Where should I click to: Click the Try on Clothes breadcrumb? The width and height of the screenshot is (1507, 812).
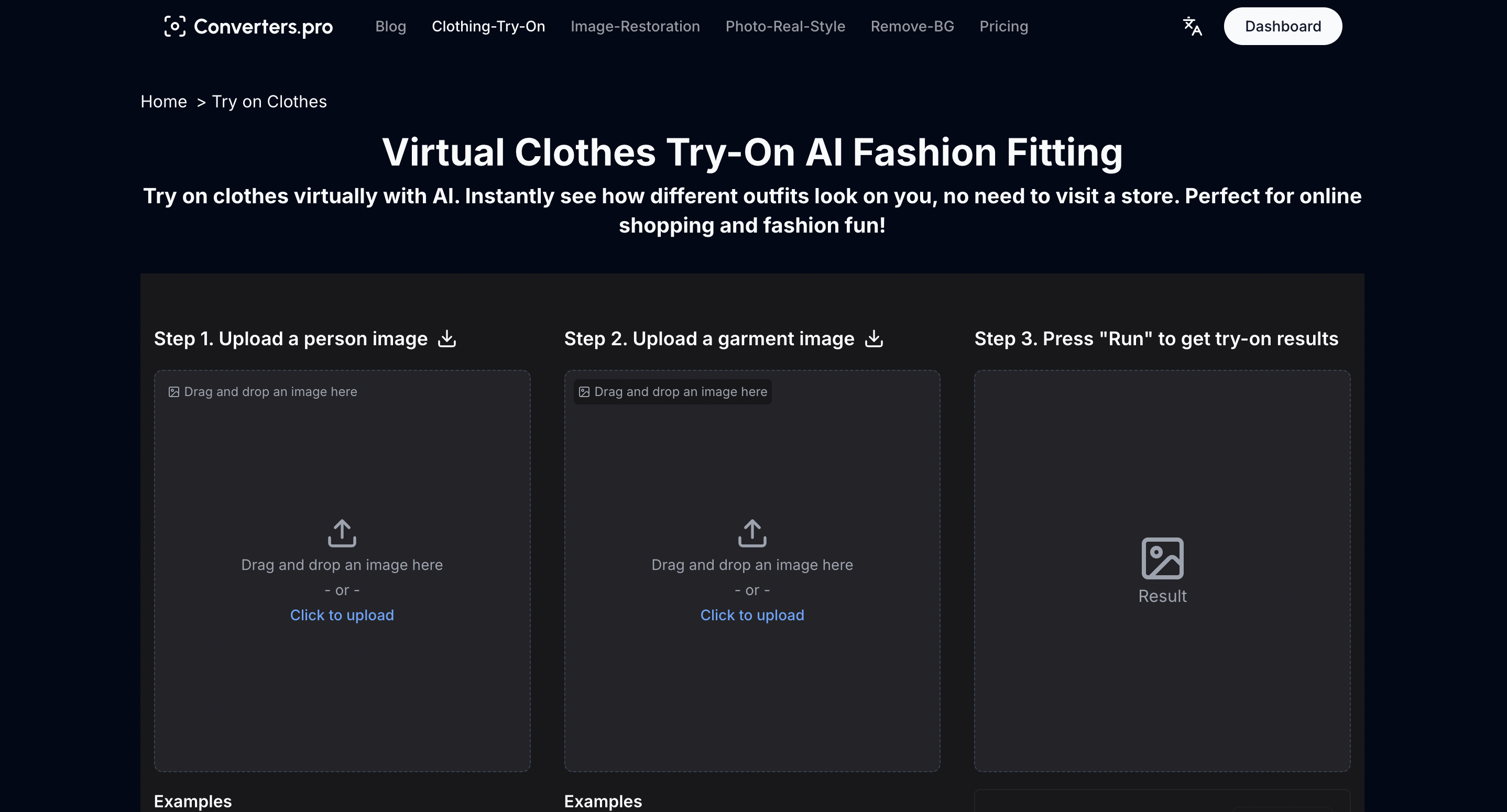(269, 102)
